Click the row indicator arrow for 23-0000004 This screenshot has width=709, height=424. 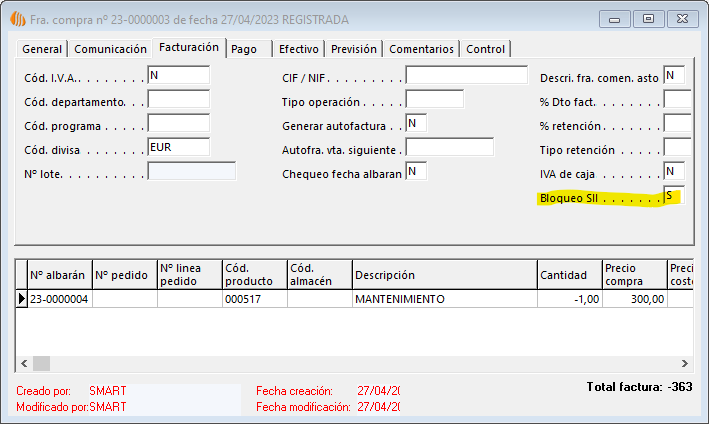(x=22, y=299)
